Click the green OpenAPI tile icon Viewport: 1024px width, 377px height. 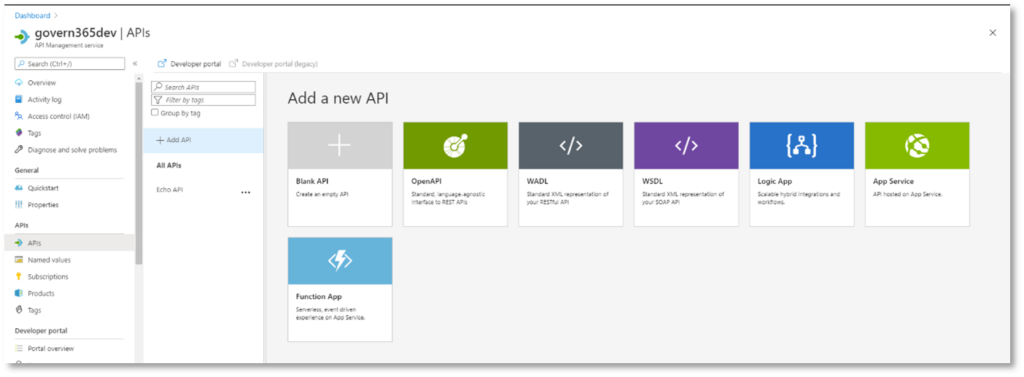pyautogui.click(x=455, y=146)
